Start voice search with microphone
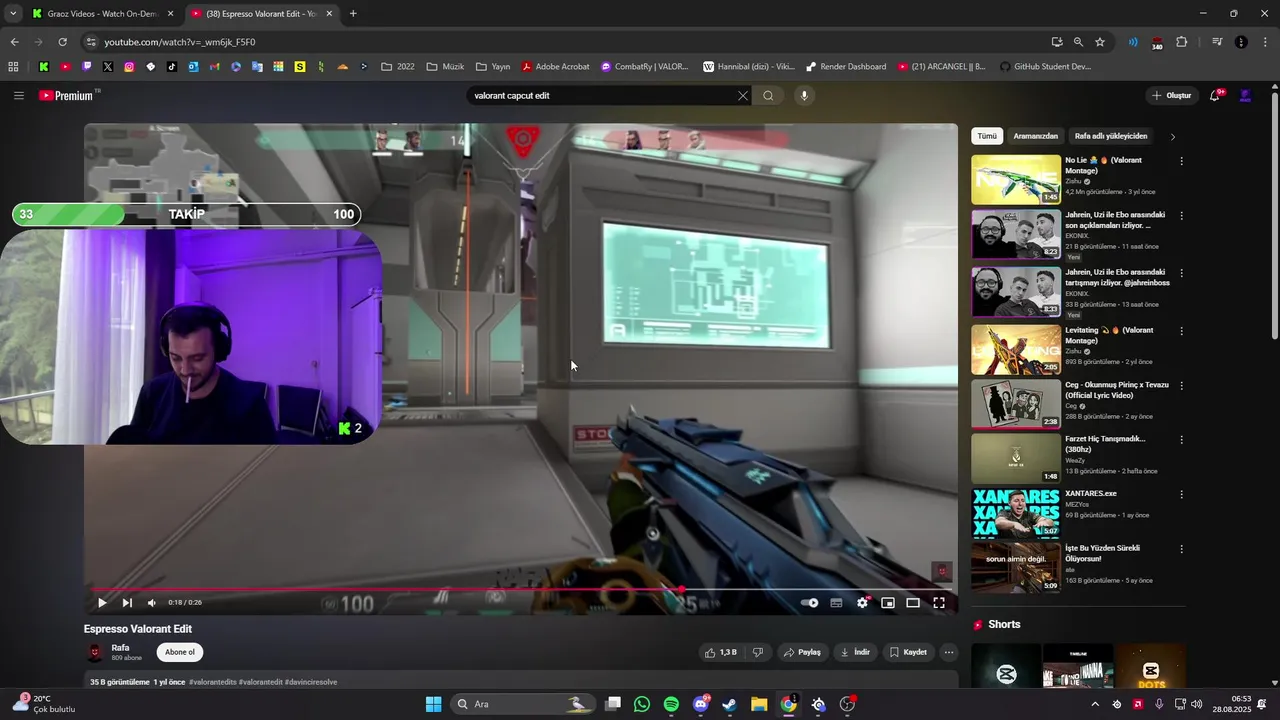Screen dimensions: 1280x720 [803, 96]
